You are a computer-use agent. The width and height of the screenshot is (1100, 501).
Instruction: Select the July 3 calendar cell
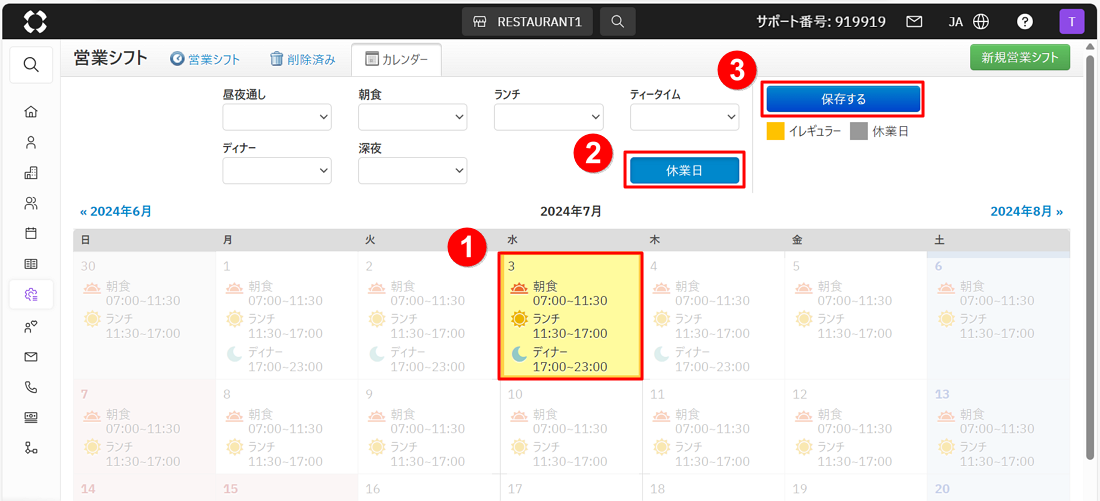point(570,316)
